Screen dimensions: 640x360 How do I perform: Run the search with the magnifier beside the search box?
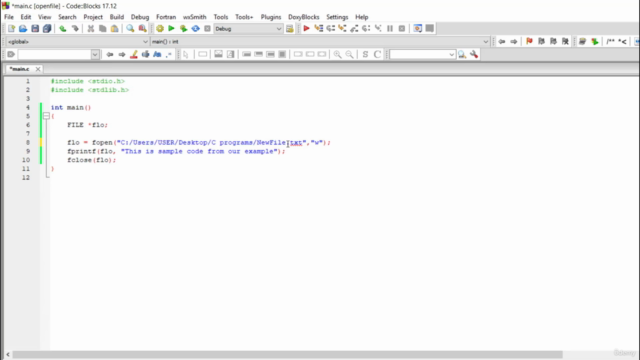pyautogui.click(x=462, y=55)
